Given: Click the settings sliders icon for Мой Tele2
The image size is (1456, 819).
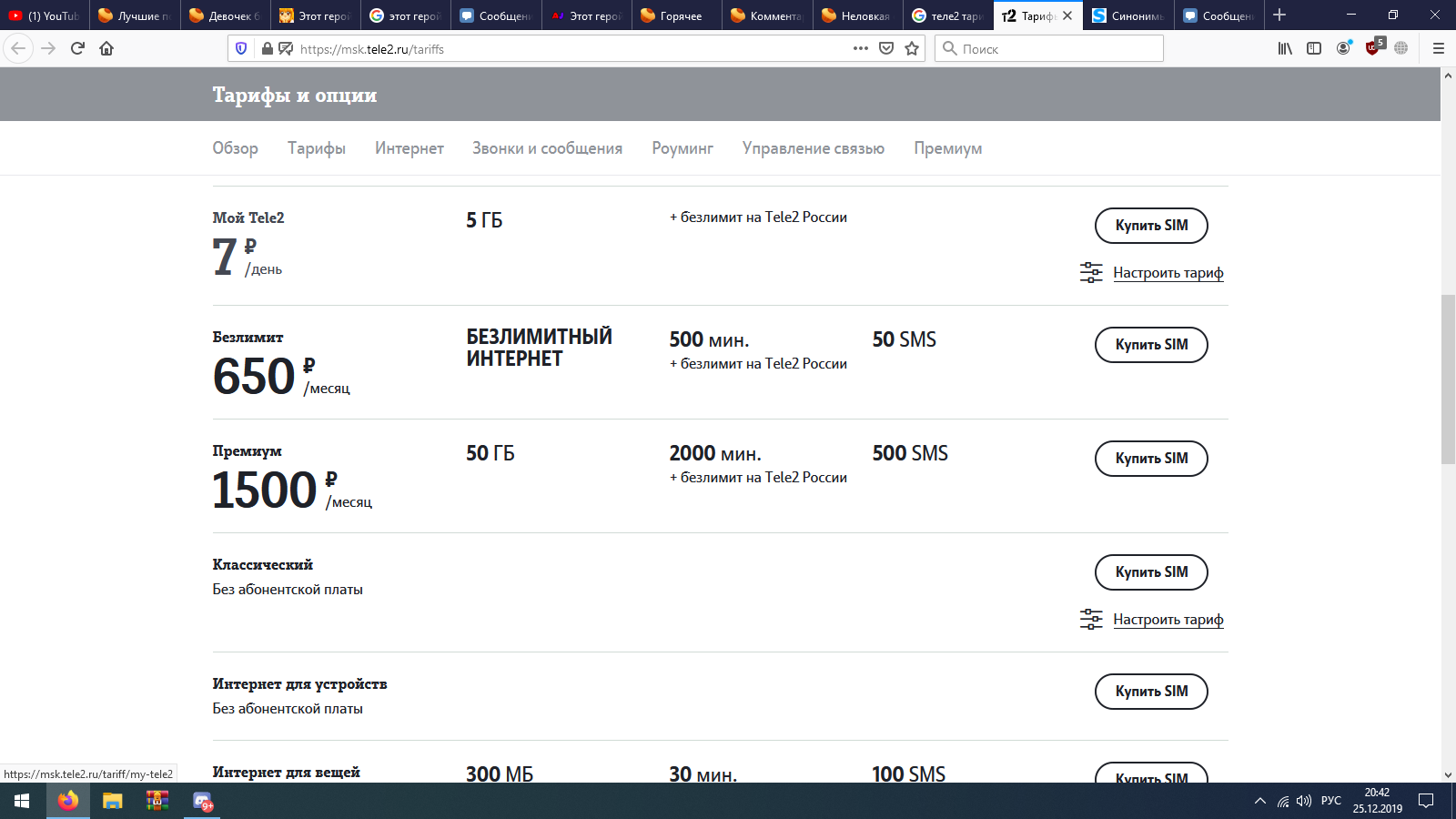Looking at the screenshot, I should click(x=1091, y=272).
